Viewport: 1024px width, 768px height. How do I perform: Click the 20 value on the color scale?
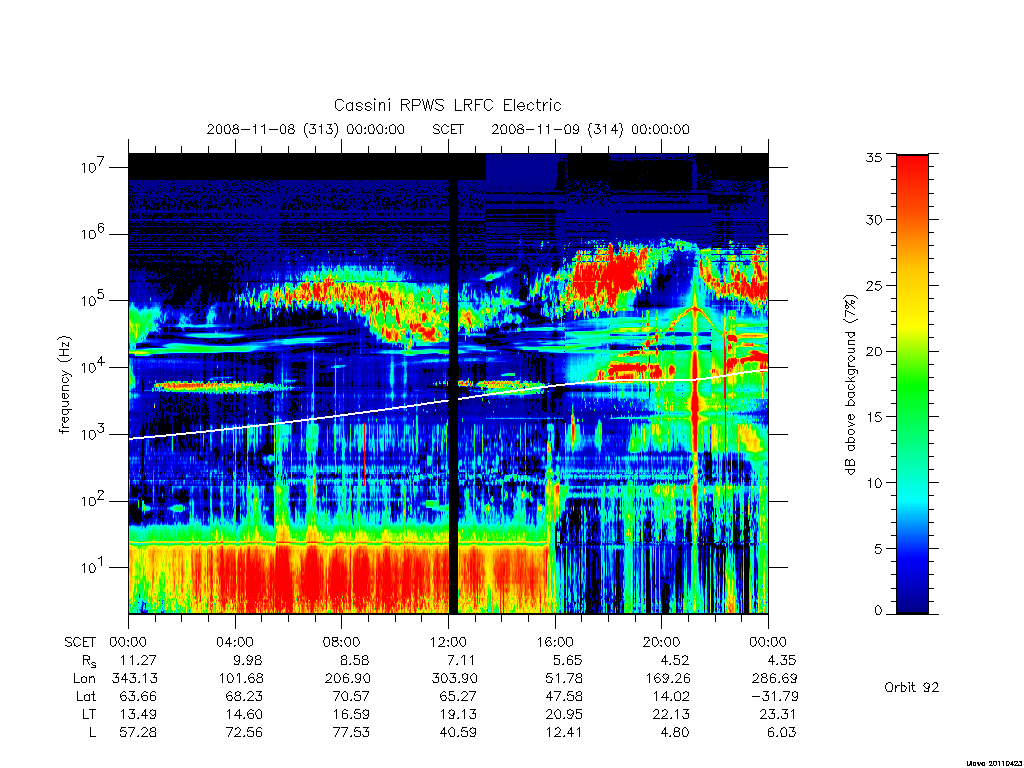874,351
